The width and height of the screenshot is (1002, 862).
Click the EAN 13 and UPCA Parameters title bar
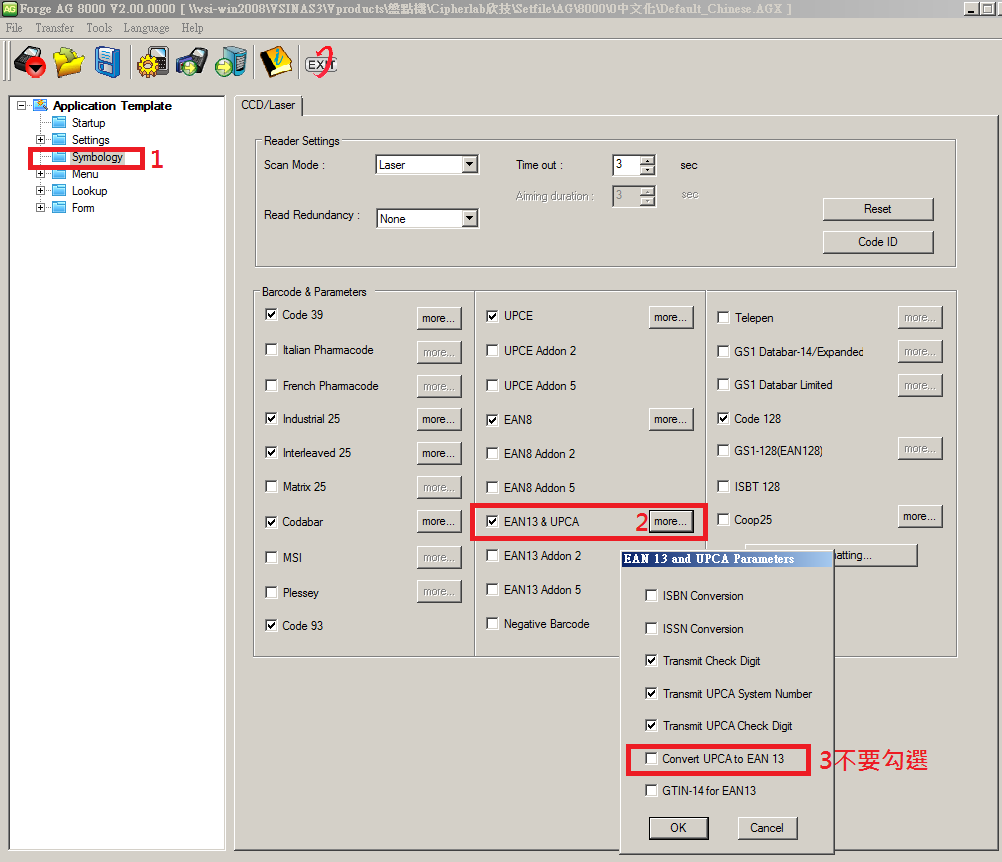pyautogui.click(x=727, y=558)
